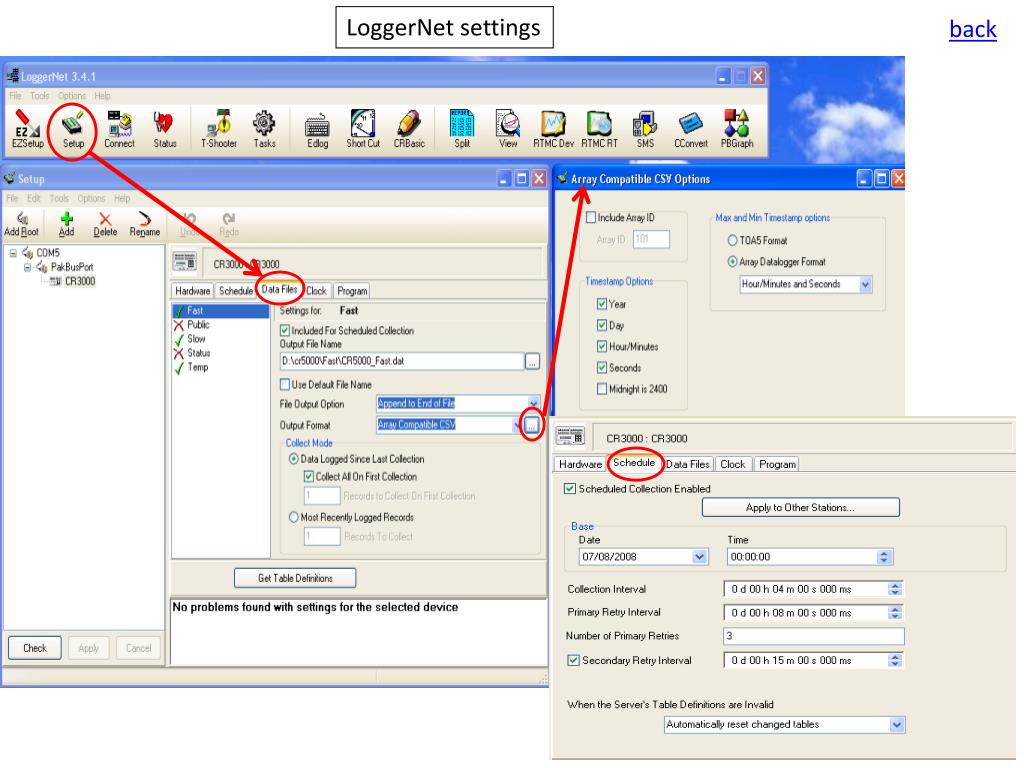This screenshot has width=1024, height=768.
Task: Select Most Recently Logged Records
Action: (x=294, y=517)
